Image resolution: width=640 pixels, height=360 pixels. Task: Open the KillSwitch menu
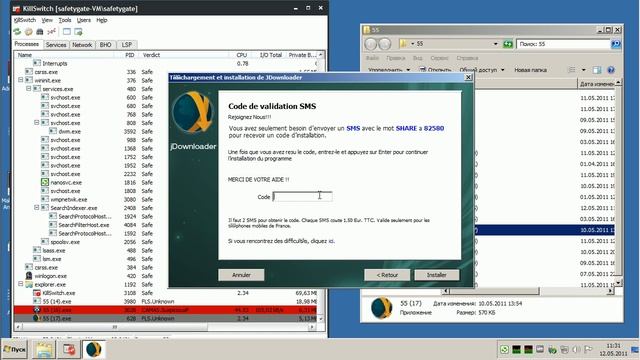(25, 20)
